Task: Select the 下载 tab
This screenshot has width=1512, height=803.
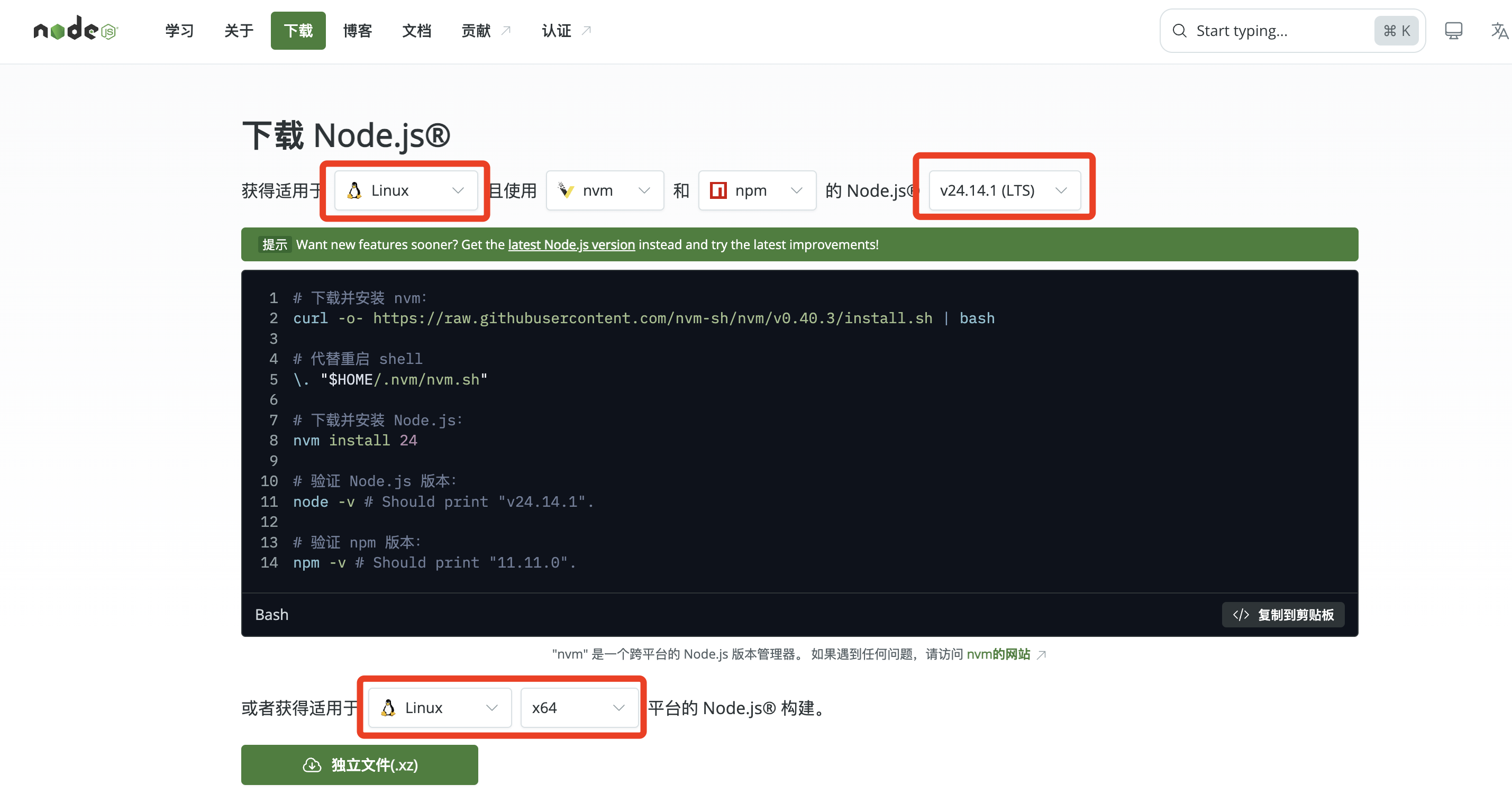Action: pyautogui.click(x=298, y=31)
